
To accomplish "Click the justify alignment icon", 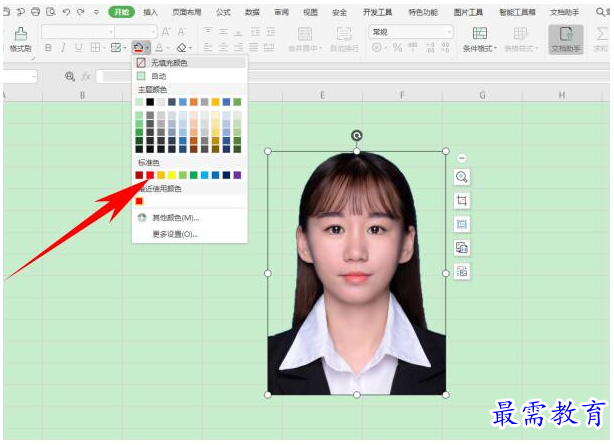I will pos(254,48).
